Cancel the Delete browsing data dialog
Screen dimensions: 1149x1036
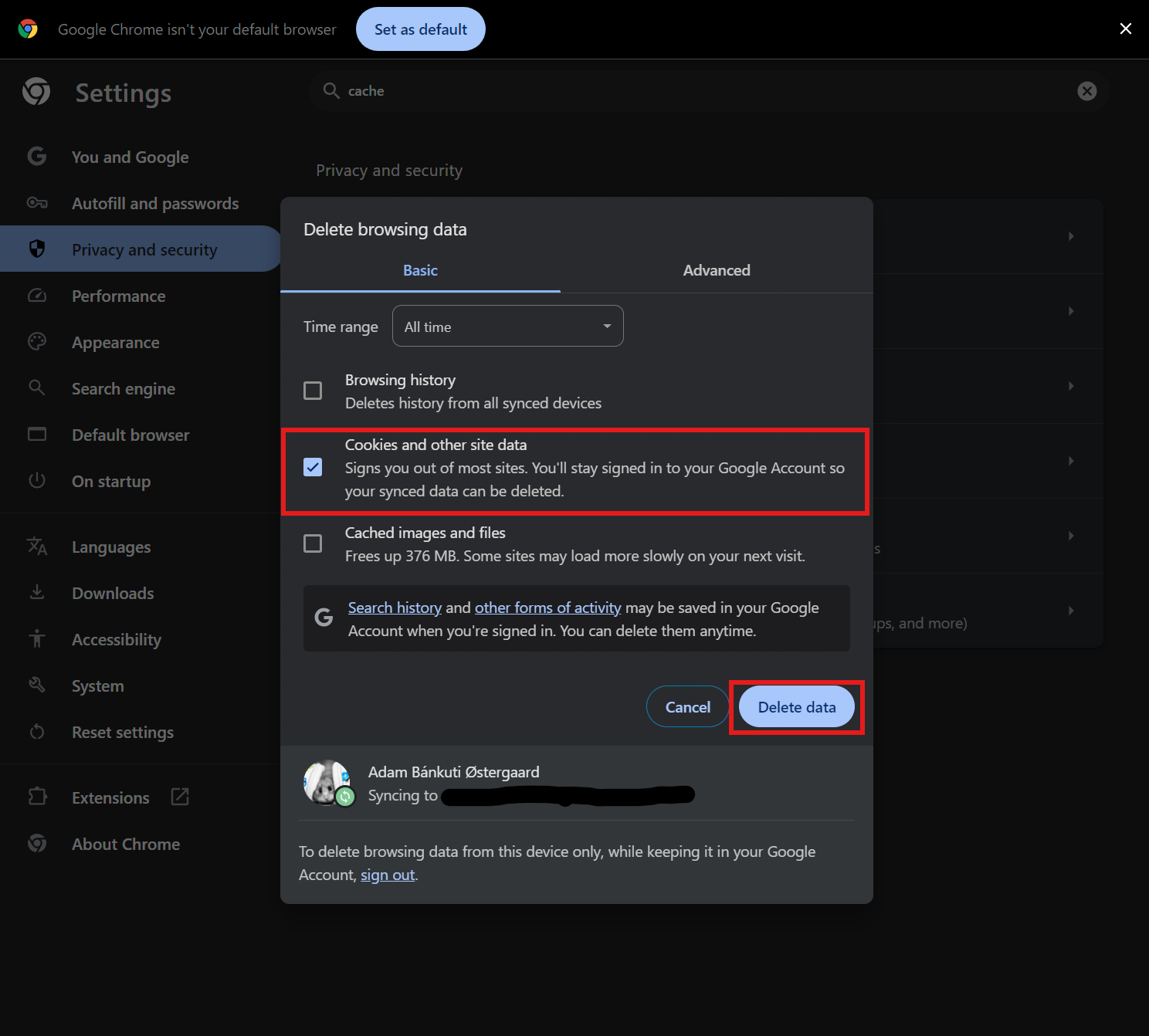pos(688,707)
